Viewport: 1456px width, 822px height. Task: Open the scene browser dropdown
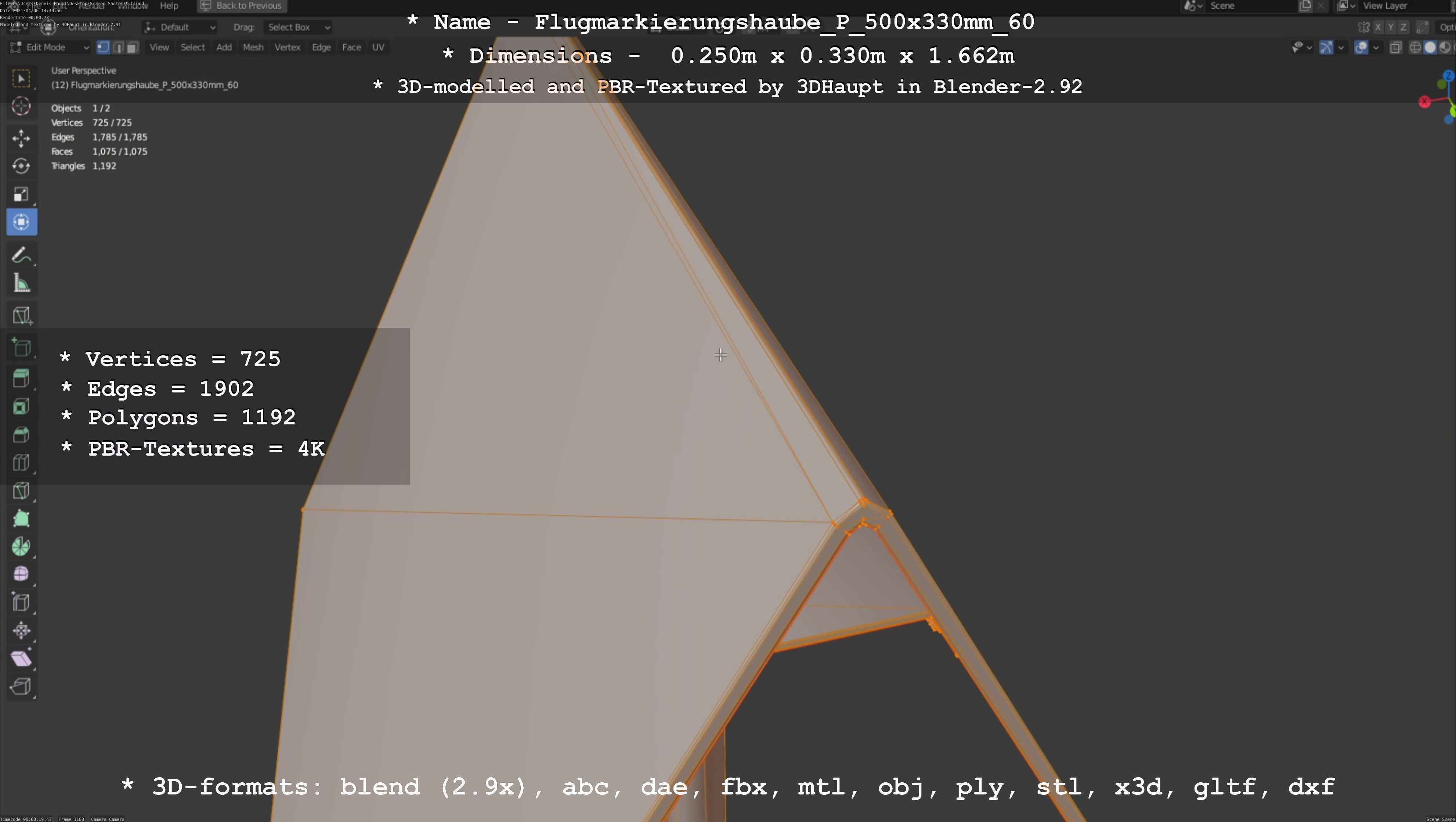pyautogui.click(x=1193, y=6)
